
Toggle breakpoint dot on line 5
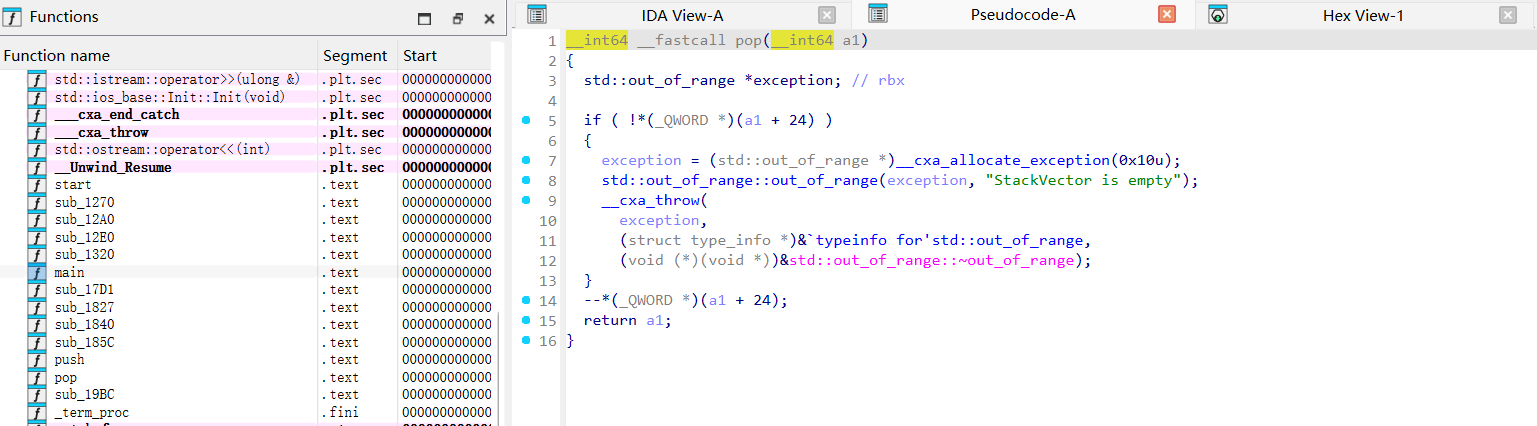coord(525,120)
